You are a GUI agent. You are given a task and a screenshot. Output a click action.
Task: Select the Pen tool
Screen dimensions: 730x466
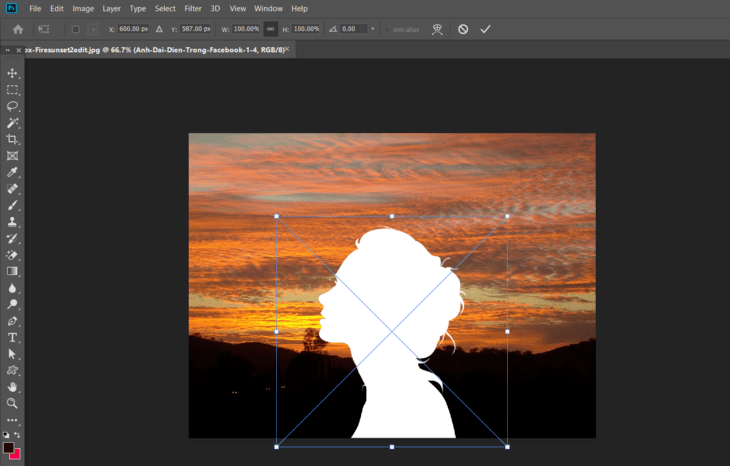click(12, 321)
